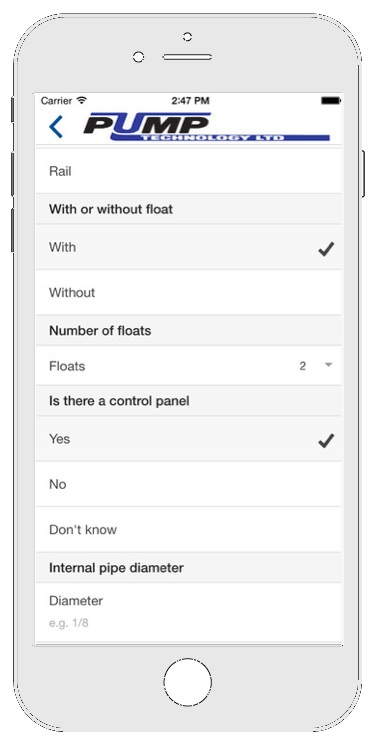Tap the Wi-Fi status icon

tap(82, 100)
